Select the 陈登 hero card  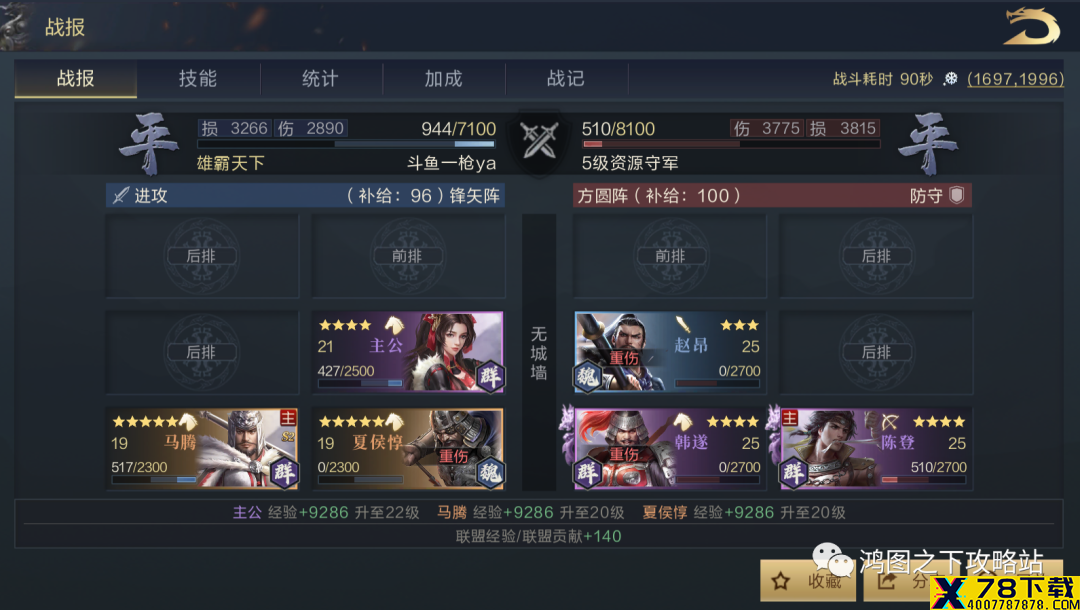(x=876, y=449)
